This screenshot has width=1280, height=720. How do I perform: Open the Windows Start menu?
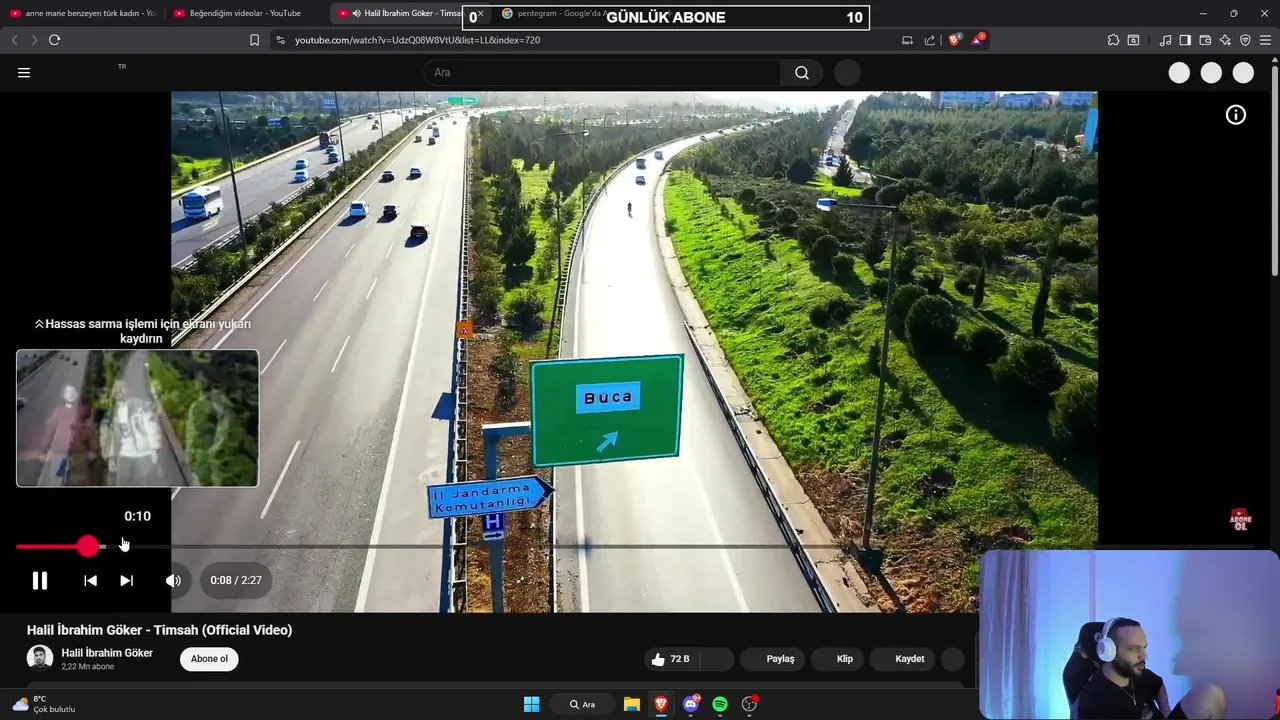point(532,704)
